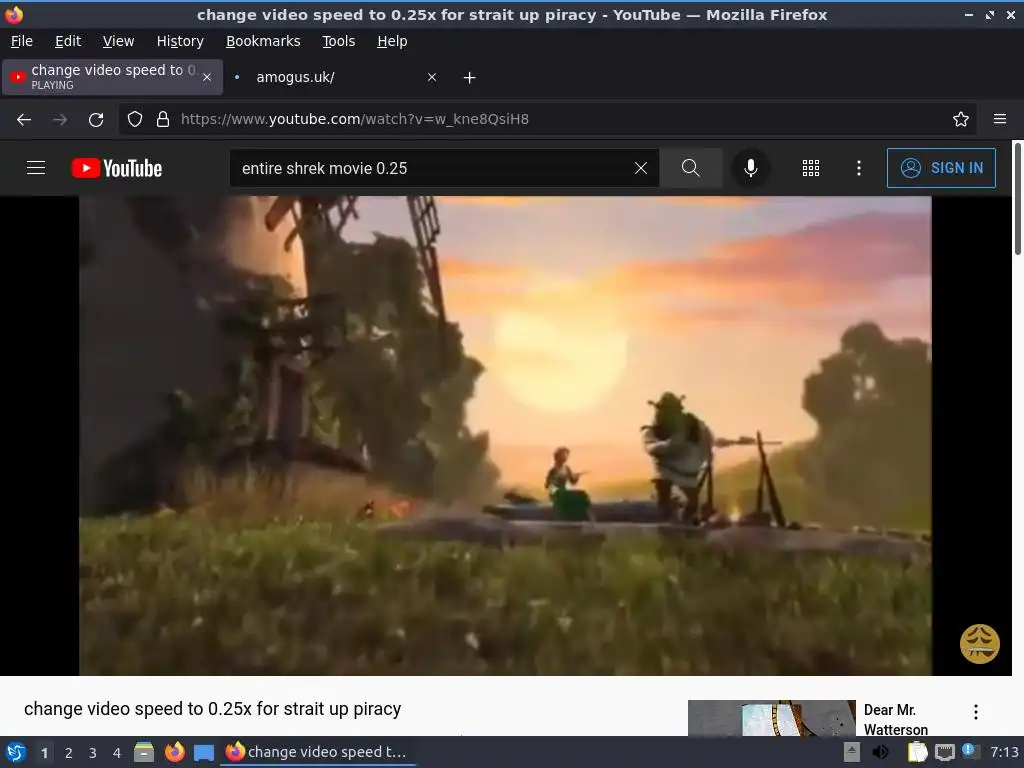Go forward one page in Firefox
Viewport: 1024px width, 768px height.
tap(60, 120)
